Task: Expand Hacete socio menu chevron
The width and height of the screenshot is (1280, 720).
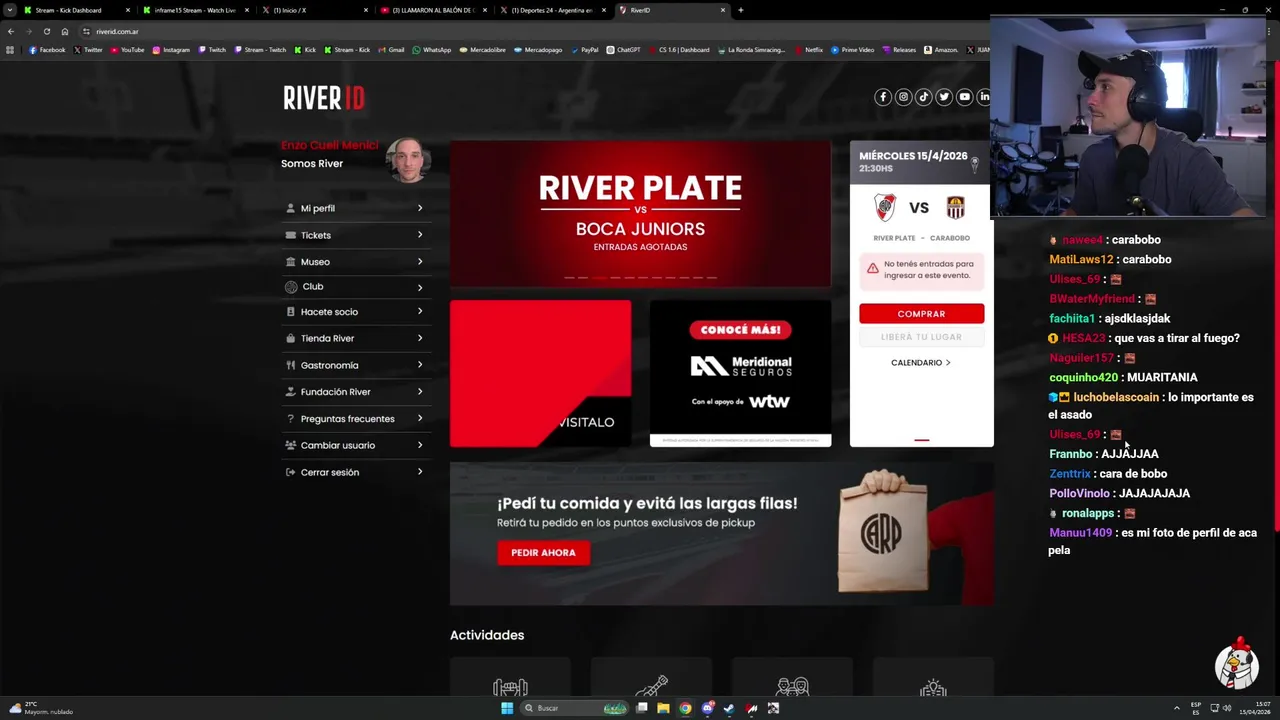Action: [420, 312]
